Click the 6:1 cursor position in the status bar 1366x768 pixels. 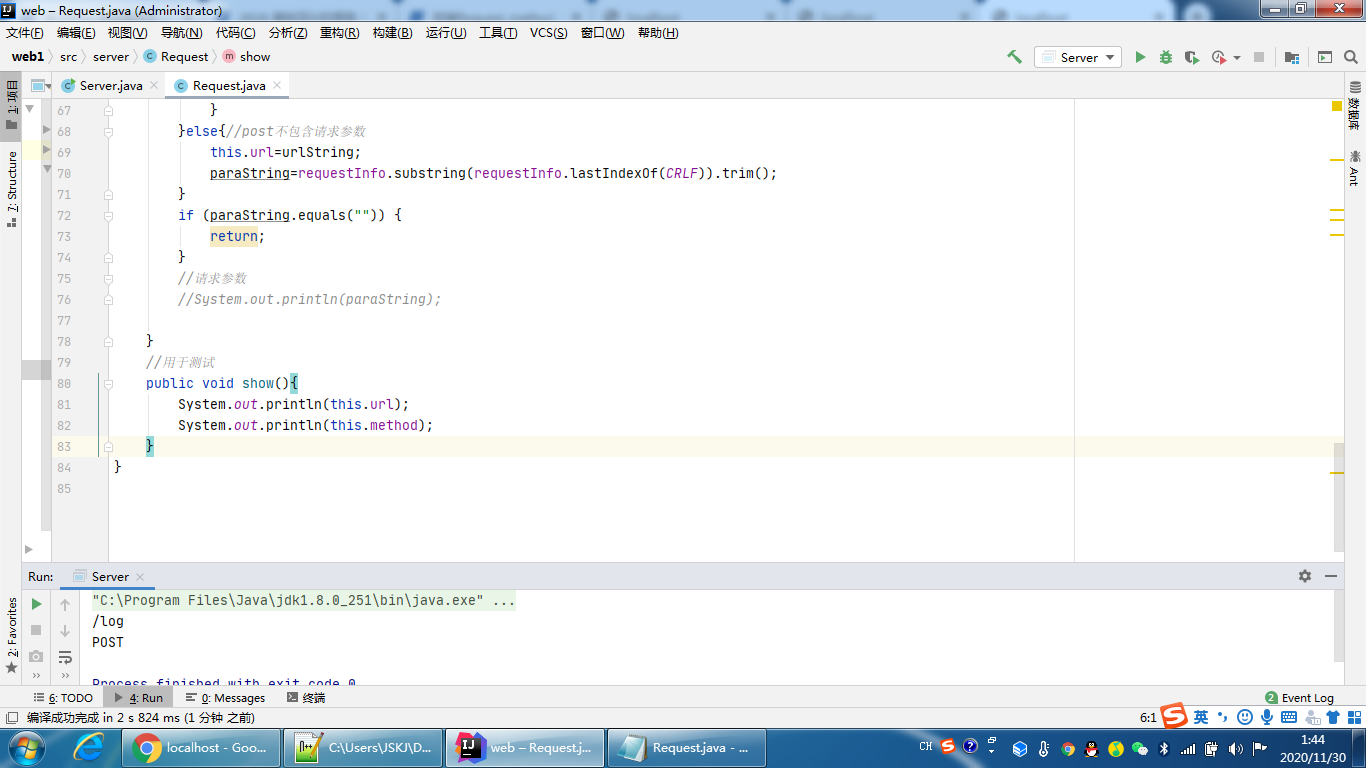point(1148,718)
